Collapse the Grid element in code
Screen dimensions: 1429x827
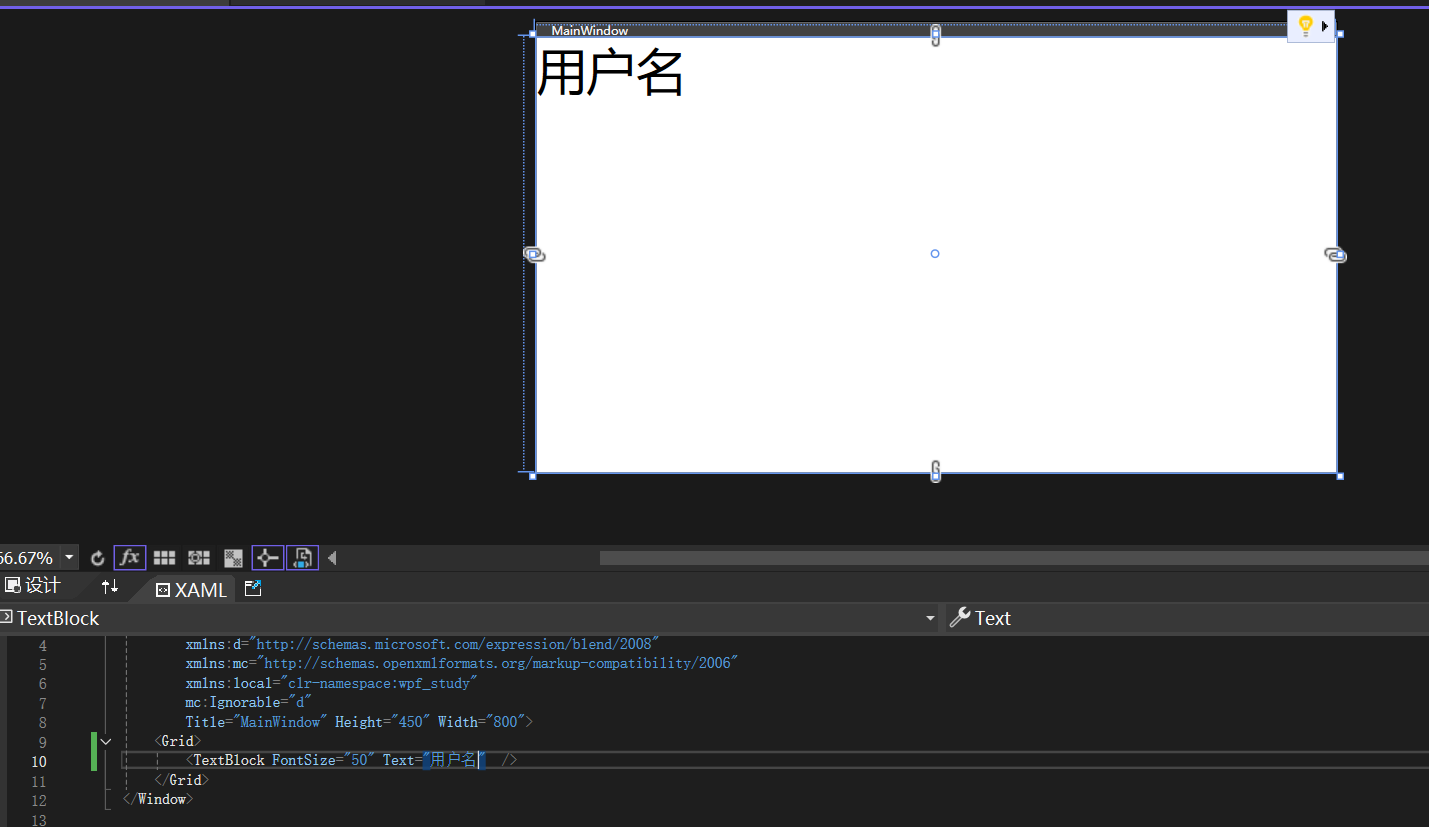pos(106,742)
